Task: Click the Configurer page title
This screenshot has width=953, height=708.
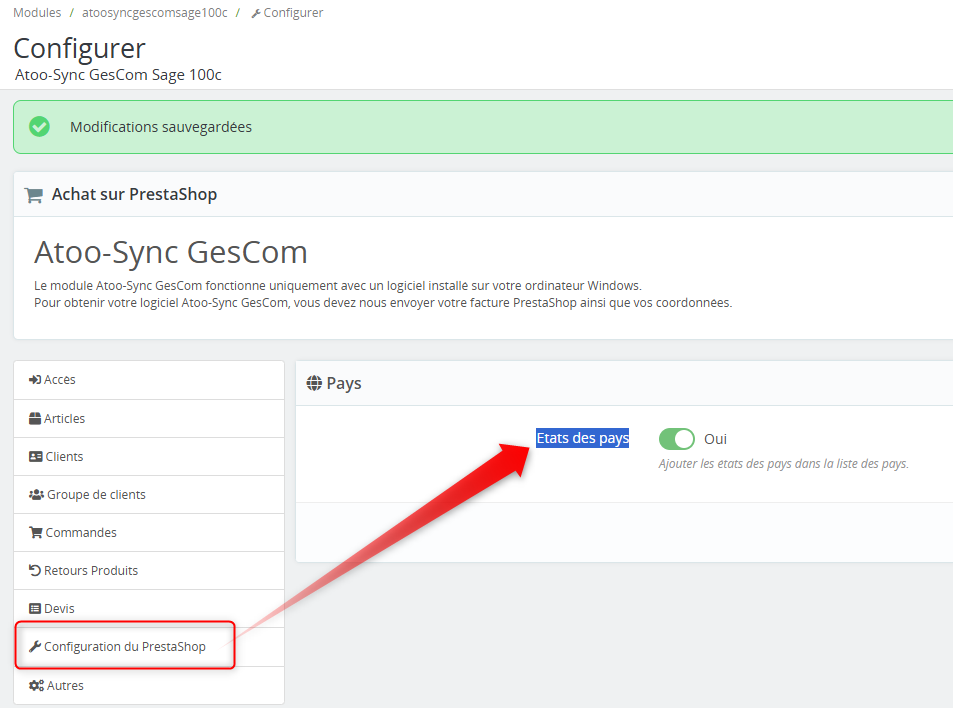Action: [x=80, y=49]
